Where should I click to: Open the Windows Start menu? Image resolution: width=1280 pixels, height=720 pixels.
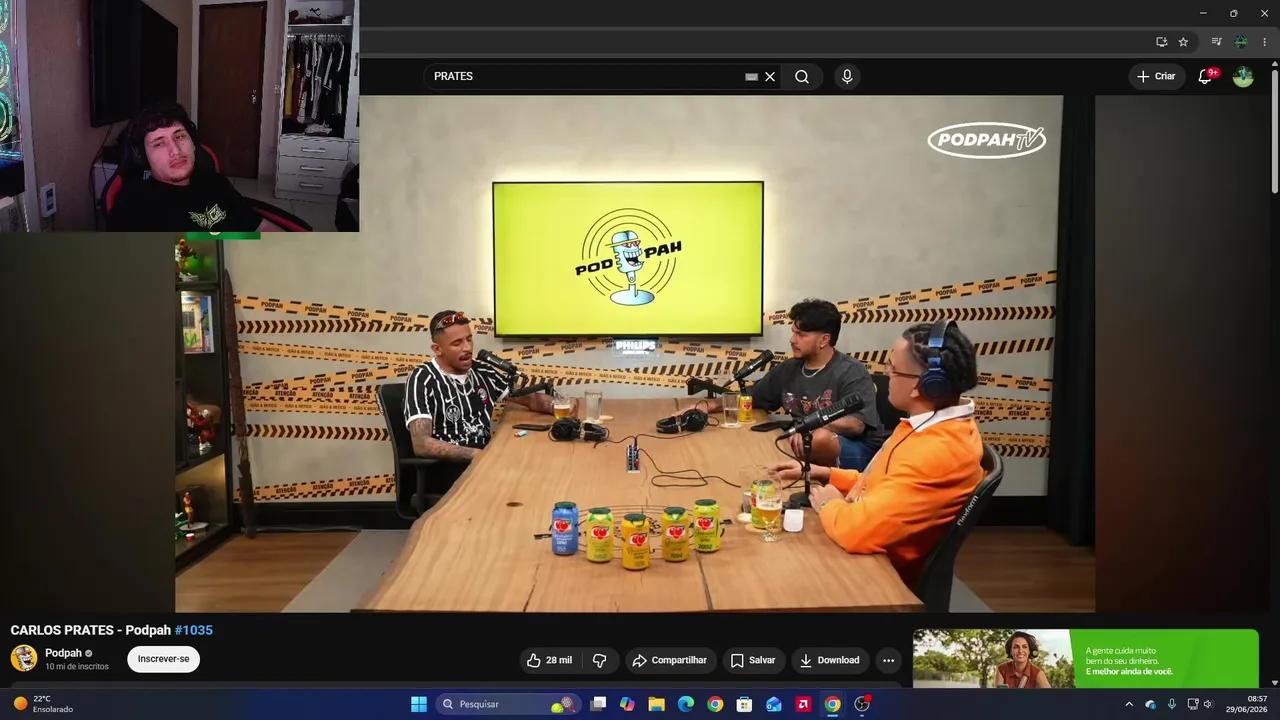pyautogui.click(x=419, y=704)
